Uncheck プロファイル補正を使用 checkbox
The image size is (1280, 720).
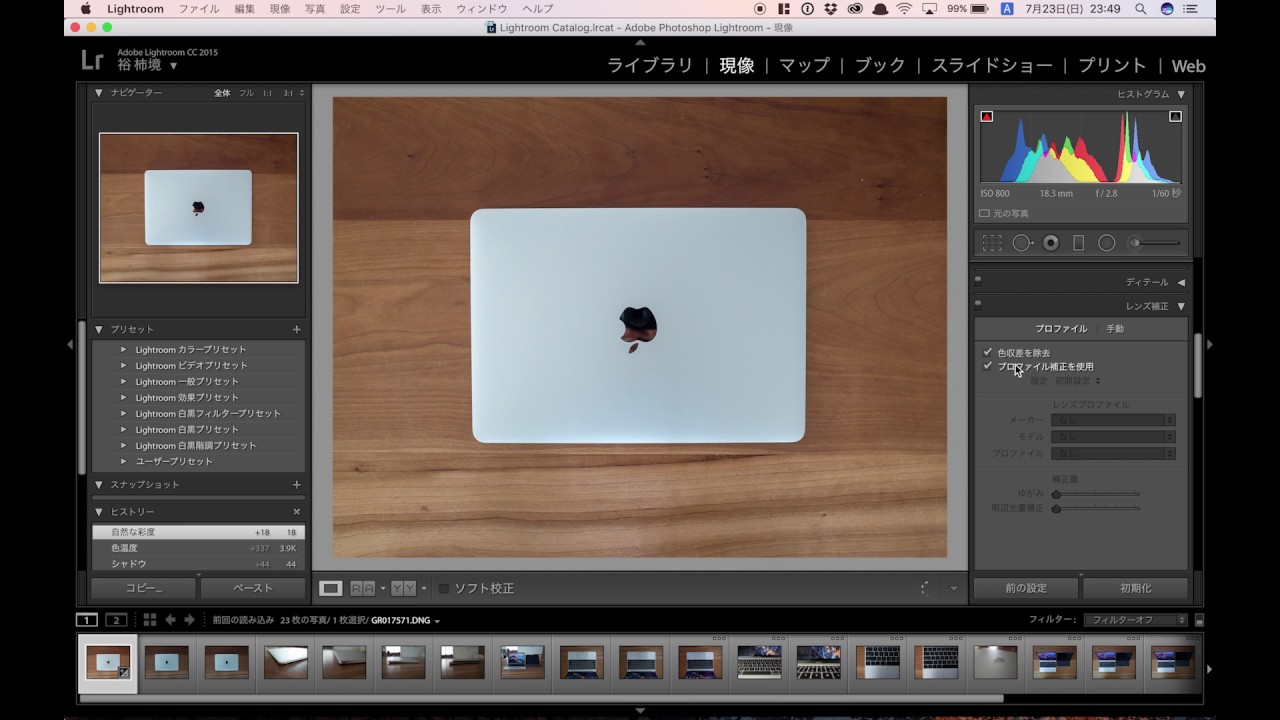pos(987,366)
